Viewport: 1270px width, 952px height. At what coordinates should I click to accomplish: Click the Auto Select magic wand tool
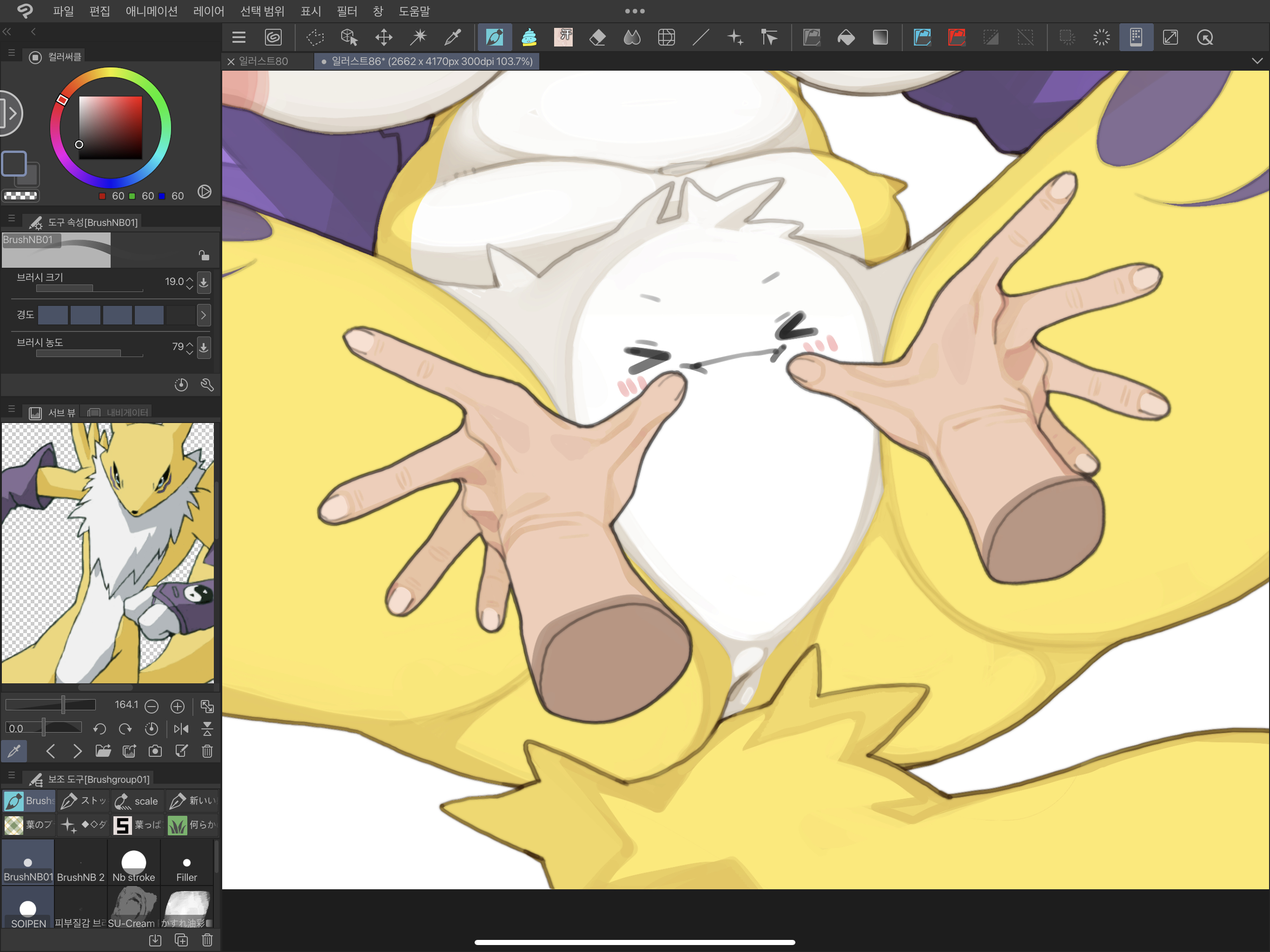pos(418,38)
